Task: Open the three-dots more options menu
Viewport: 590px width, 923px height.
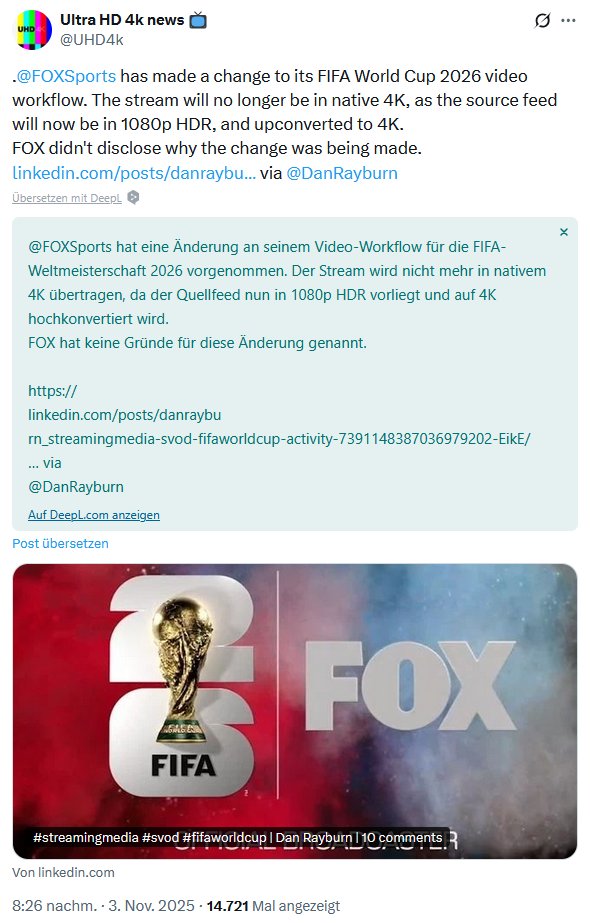Action: tap(568, 21)
